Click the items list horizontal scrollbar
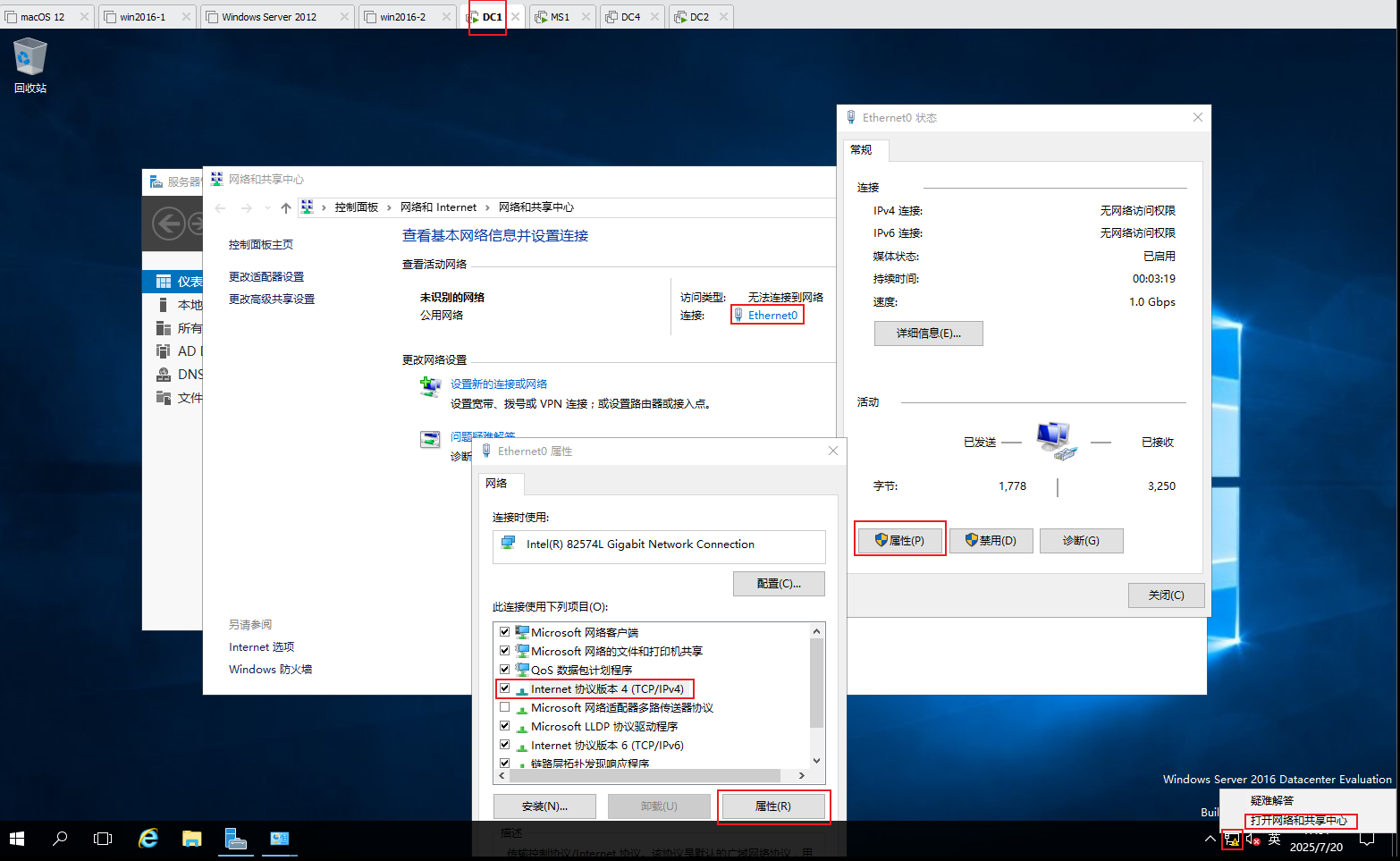1400x861 pixels. 644,776
